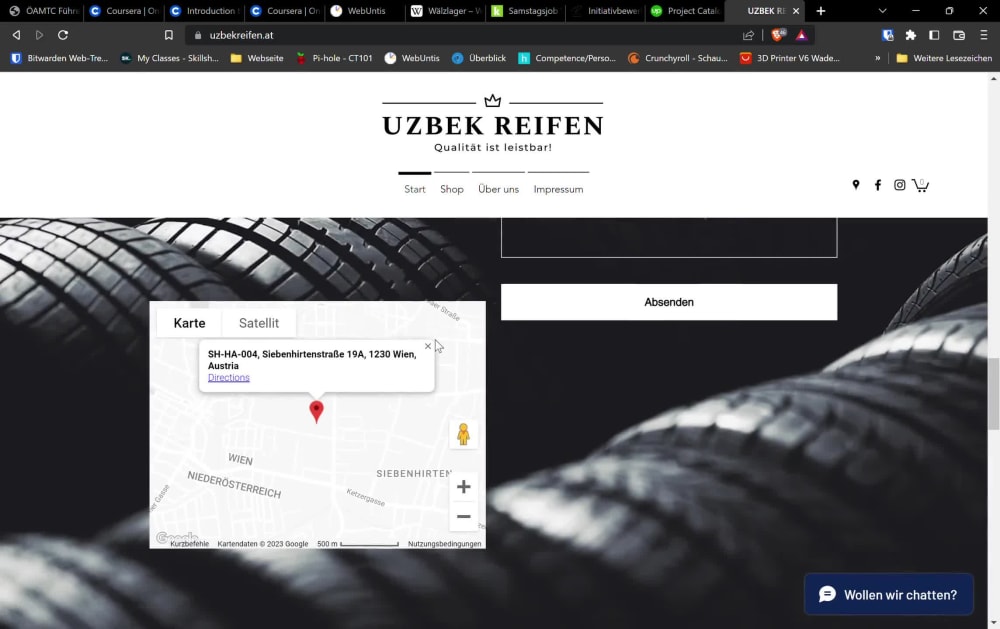The width and height of the screenshot is (1000, 629).
Task: Open the extensions puzzle-piece menu
Action: [x=911, y=35]
